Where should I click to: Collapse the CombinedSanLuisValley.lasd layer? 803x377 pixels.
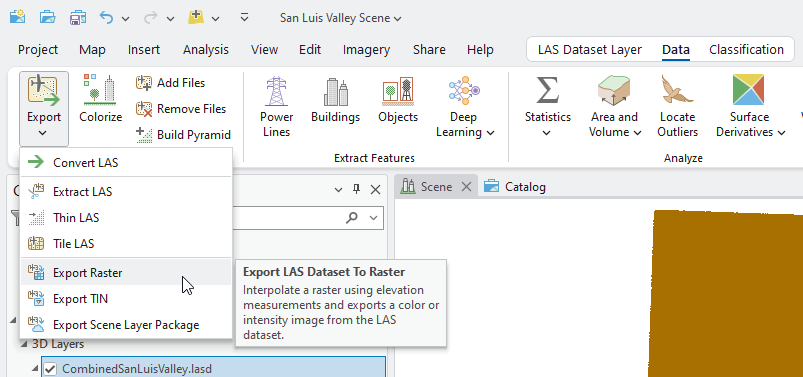click(x=35, y=368)
